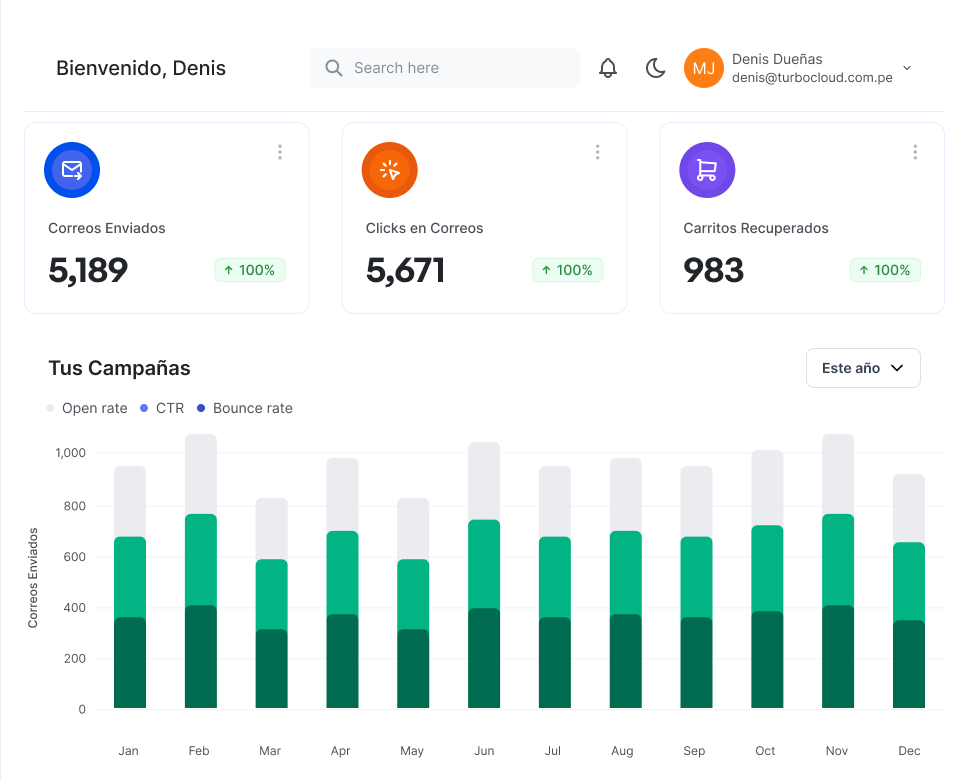Click the magnifying glass search icon
The width and height of the screenshot is (969, 782).
(x=334, y=68)
